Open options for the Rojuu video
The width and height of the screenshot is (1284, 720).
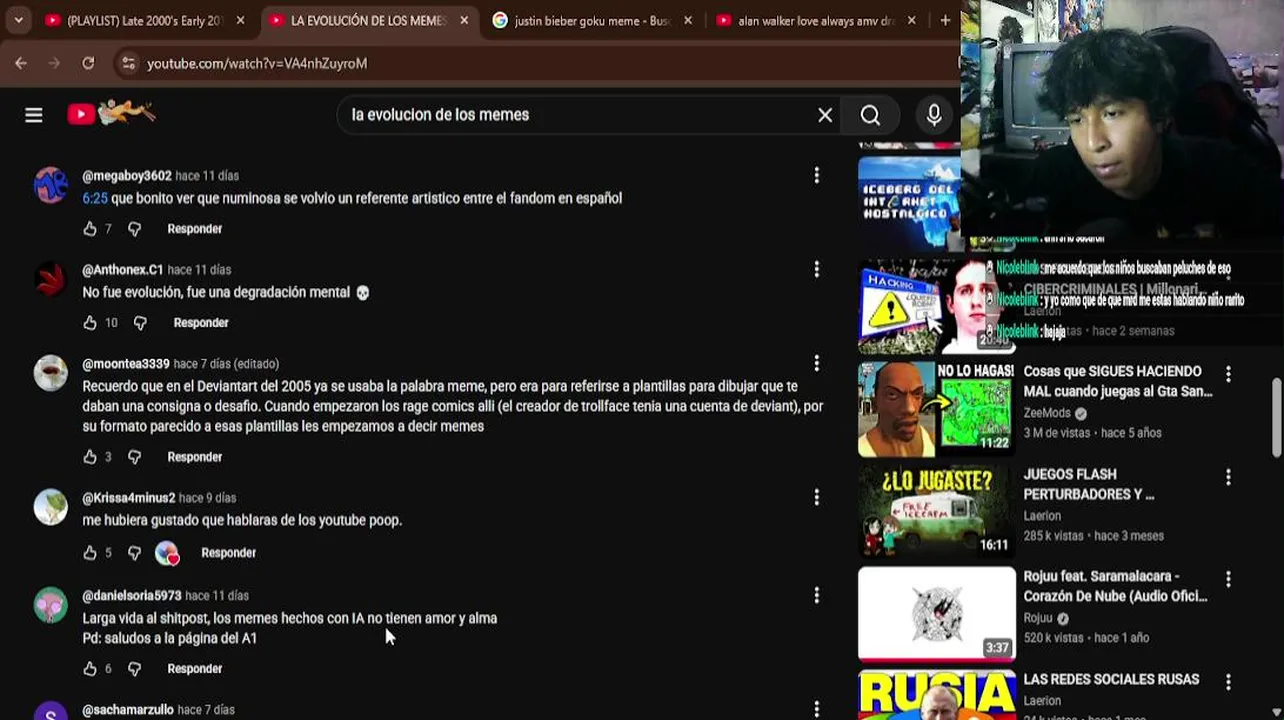click(1228, 579)
